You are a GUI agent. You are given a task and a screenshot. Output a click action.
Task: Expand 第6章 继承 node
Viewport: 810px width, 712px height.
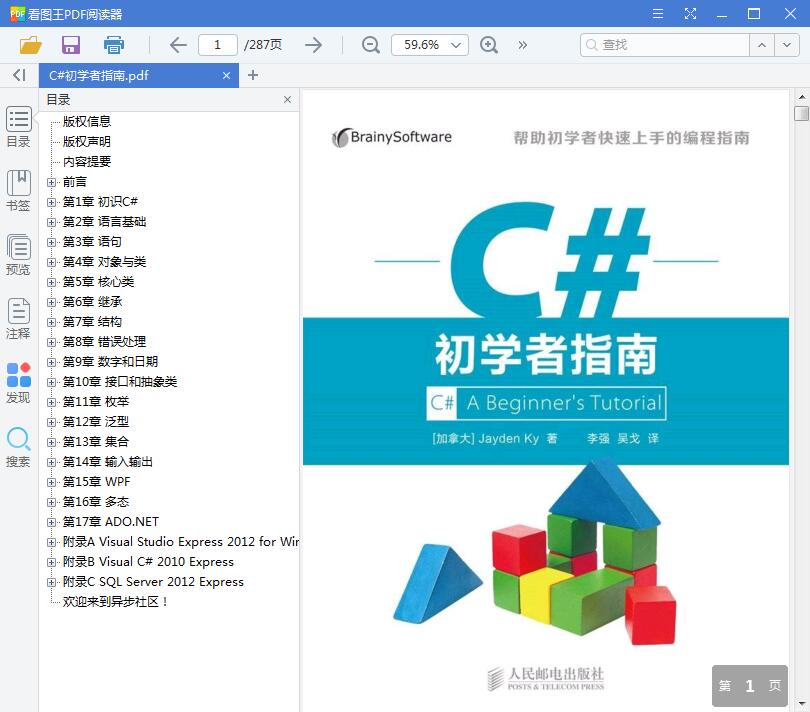pyautogui.click(x=51, y=302)
